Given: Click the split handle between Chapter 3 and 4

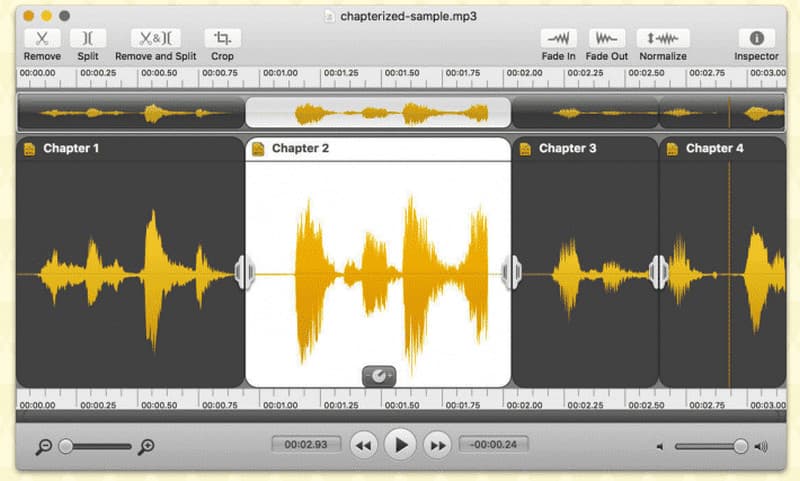Looking at the screenshot, I should pos(659,272).
